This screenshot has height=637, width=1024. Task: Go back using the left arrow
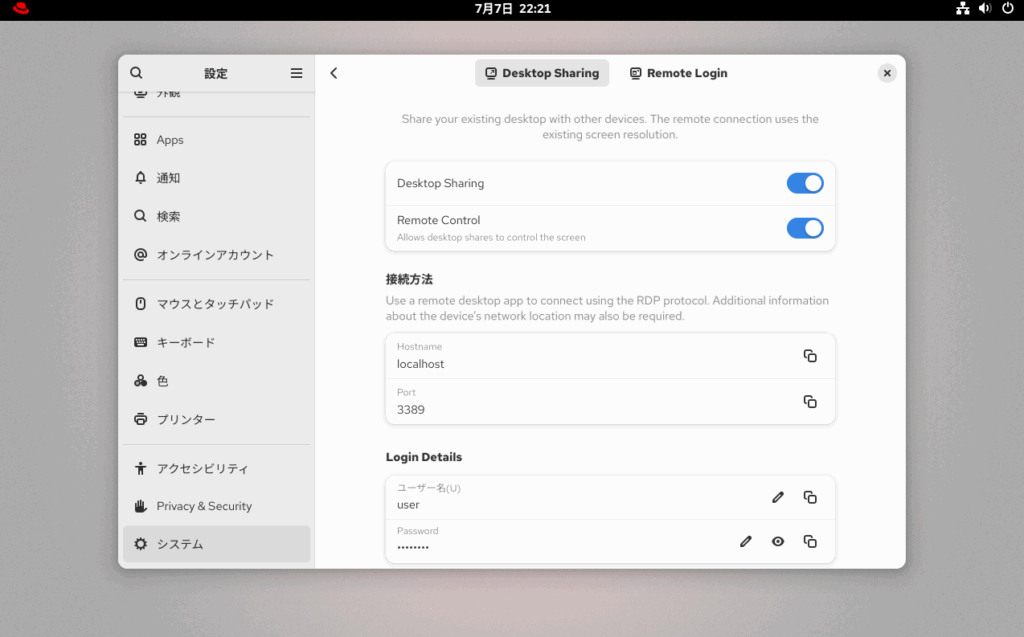(334, 73)
